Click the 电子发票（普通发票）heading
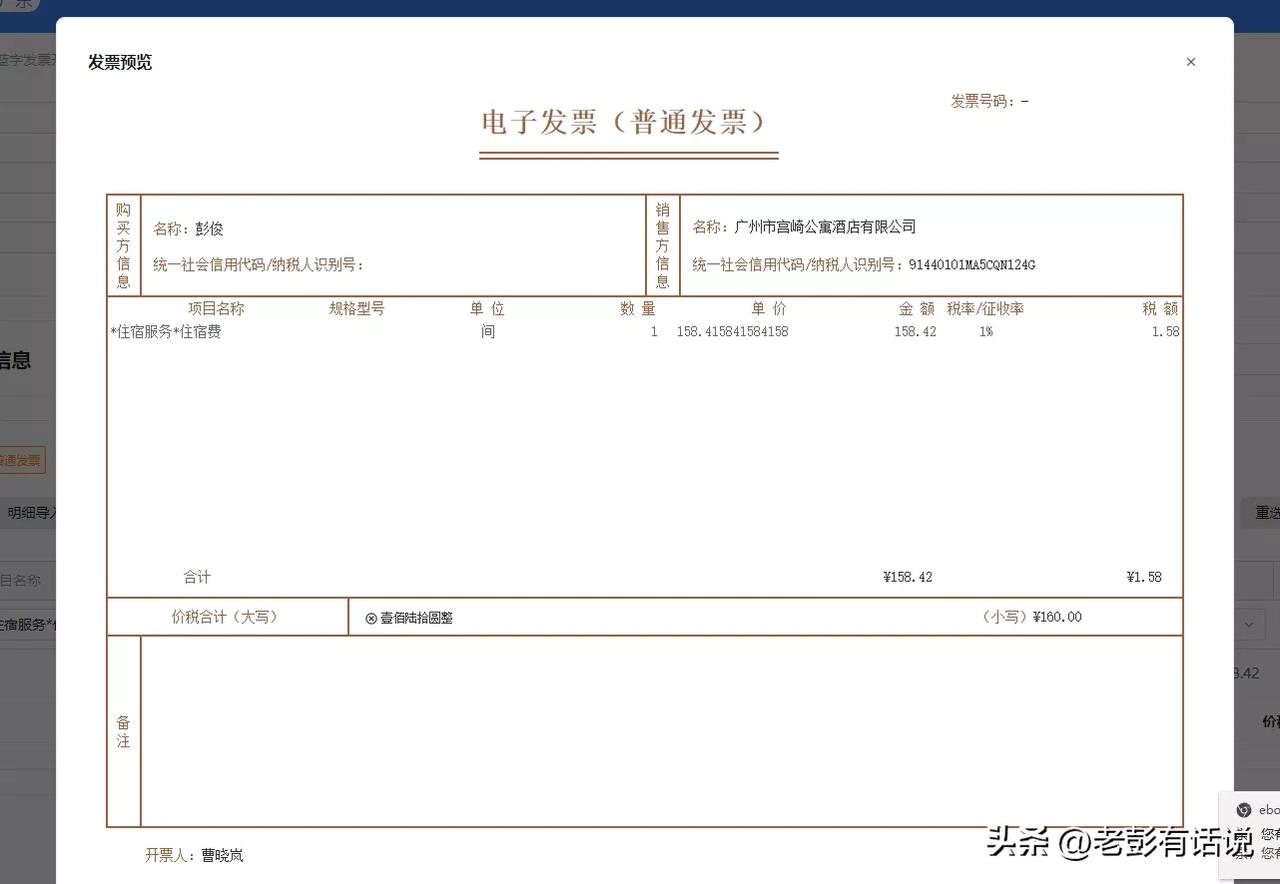This screenshot has width=1280, height=884. (x=628, y=122)
